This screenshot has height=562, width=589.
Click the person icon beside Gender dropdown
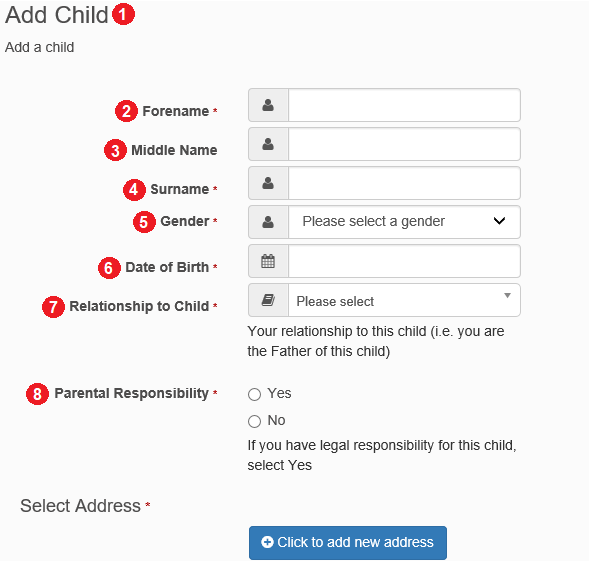pyautogui.click(x=268, y=222)
